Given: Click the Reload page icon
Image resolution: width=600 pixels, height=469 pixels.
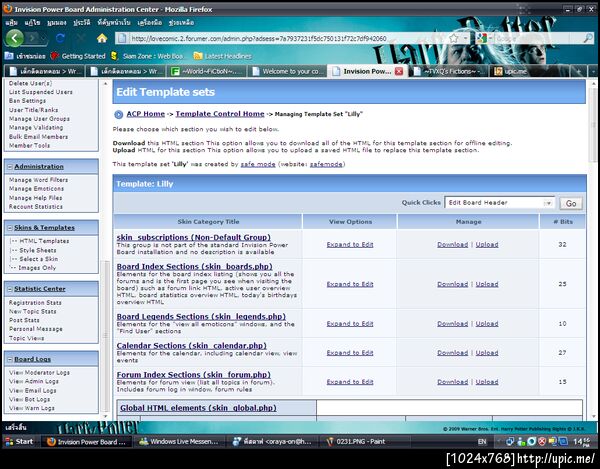Looking at the screenshot, I should click(60, 38).
